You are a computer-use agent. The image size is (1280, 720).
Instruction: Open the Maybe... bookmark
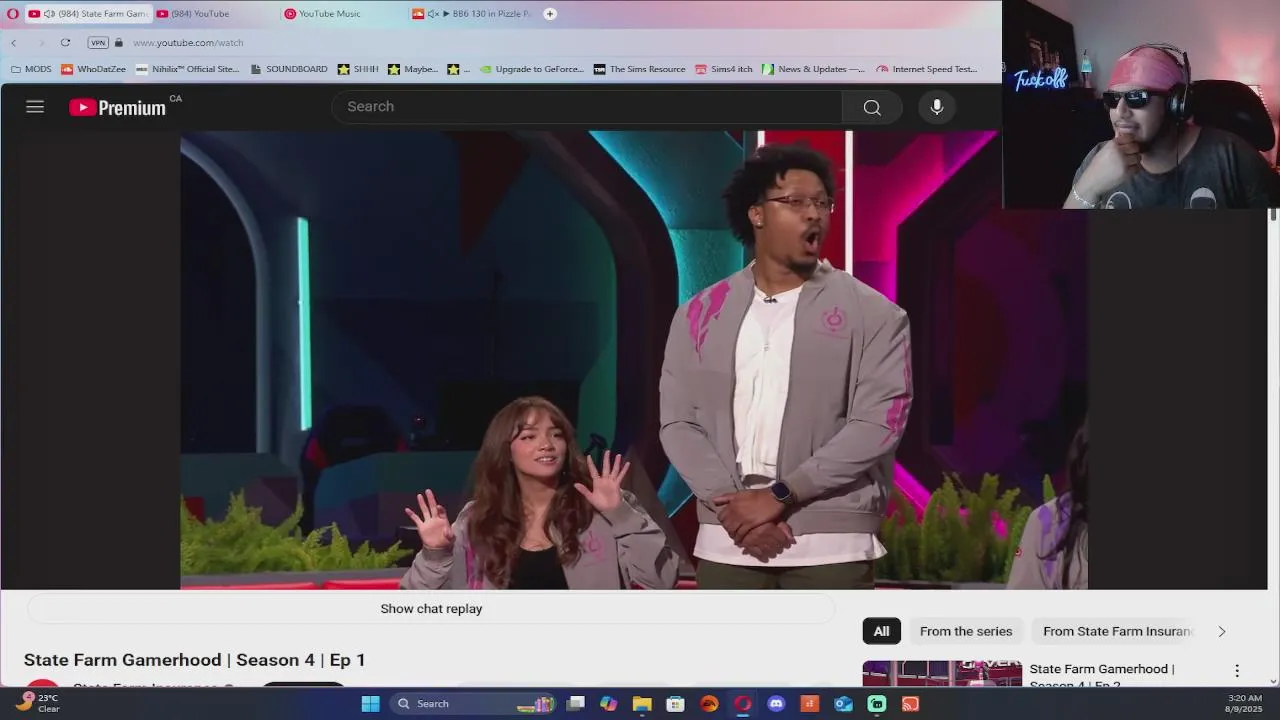click(413, 69)
